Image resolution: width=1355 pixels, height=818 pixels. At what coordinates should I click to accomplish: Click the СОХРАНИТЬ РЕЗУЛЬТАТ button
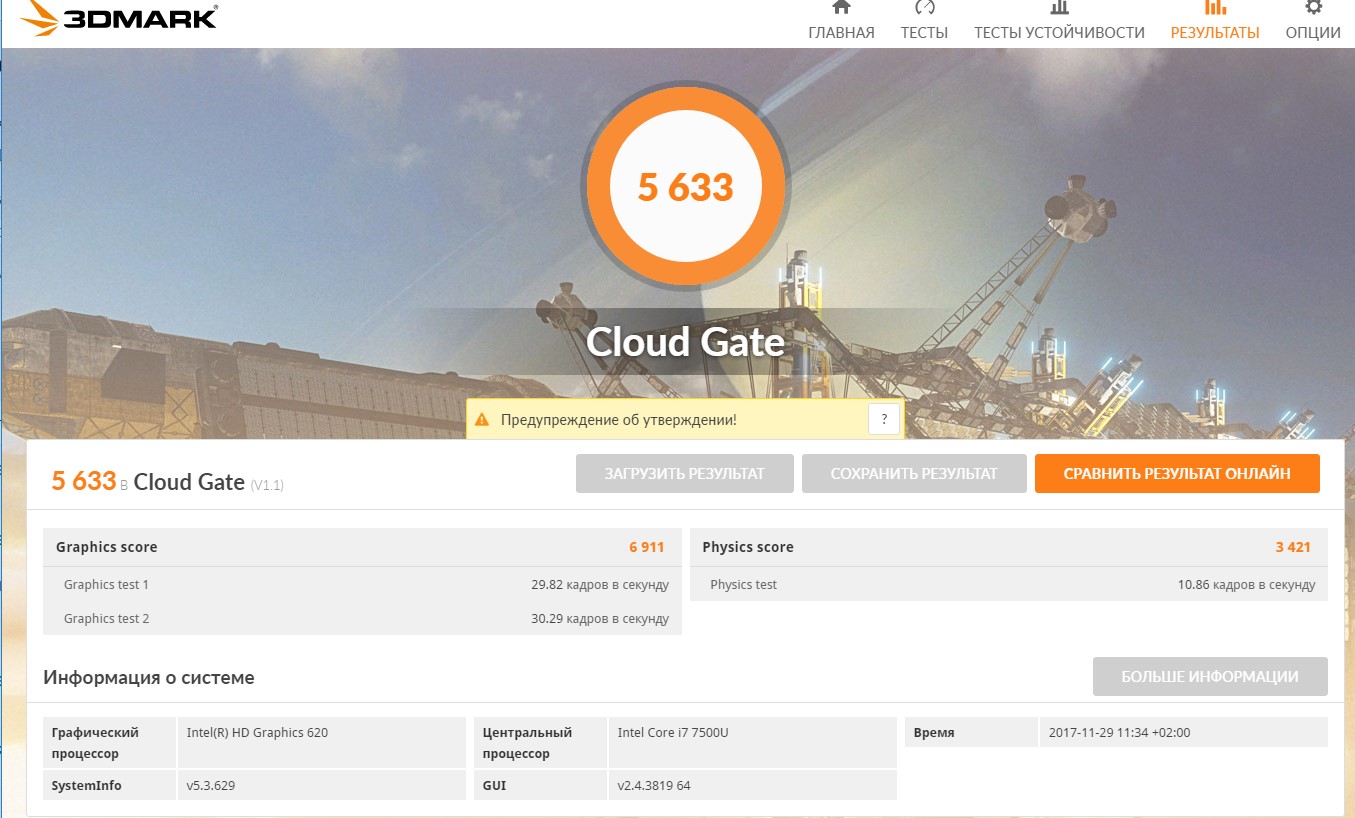coord(914,474)
